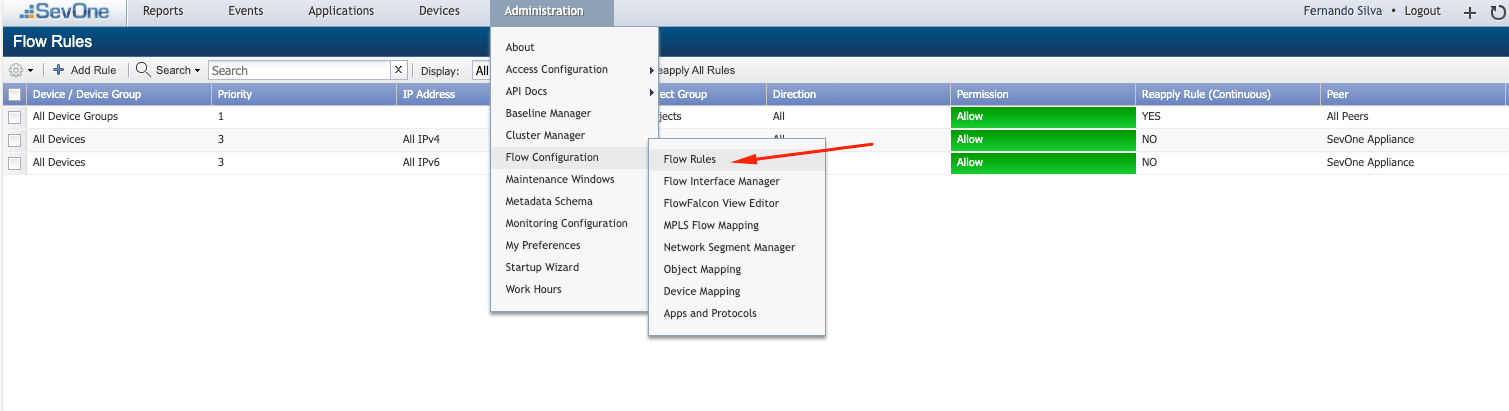
Task: Select Flow Rules from the submenu
Action: 689,159
